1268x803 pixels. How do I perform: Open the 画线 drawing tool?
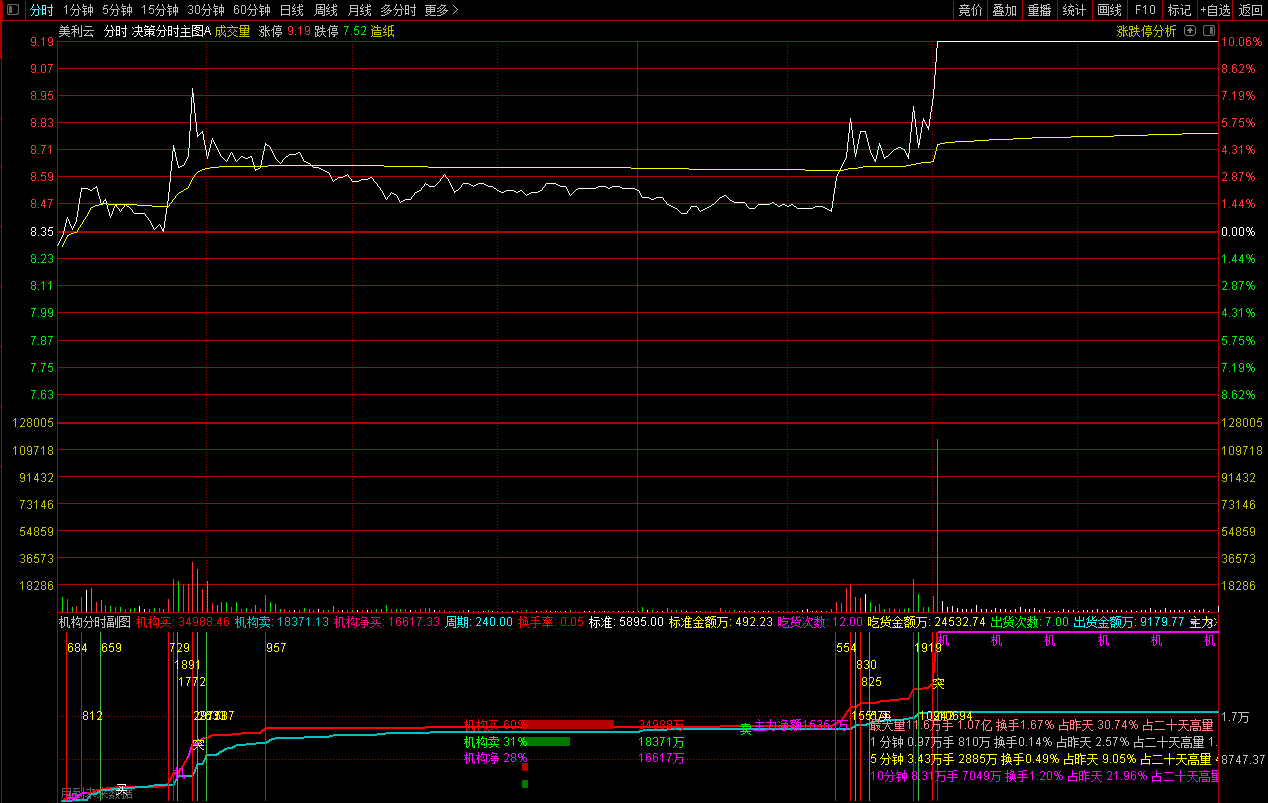[x=1109, y=10]
